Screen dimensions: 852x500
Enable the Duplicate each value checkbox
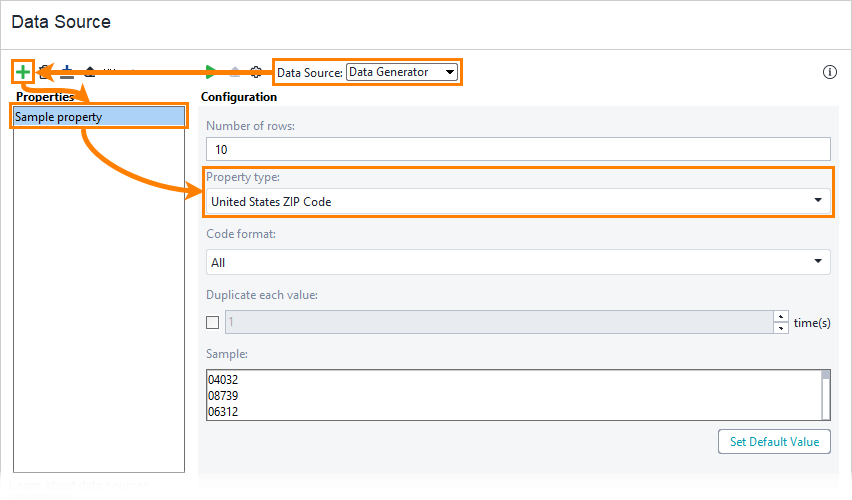(212, 322)
